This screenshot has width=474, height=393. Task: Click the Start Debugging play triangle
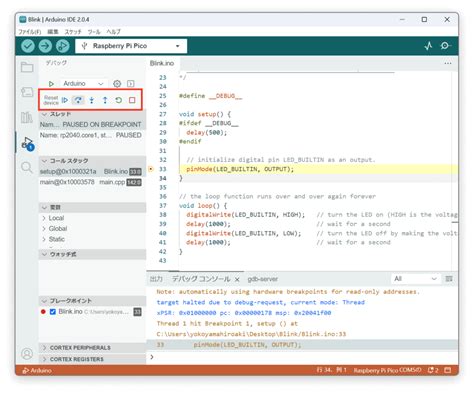pyautogui.click(x=51, y=84)
